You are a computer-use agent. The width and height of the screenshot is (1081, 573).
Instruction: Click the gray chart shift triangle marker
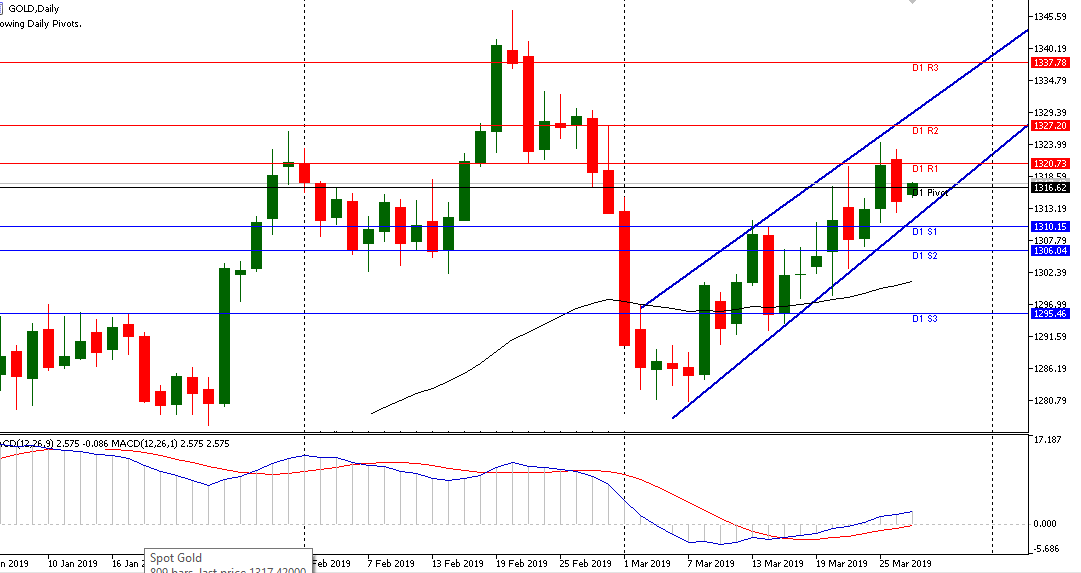911,4
